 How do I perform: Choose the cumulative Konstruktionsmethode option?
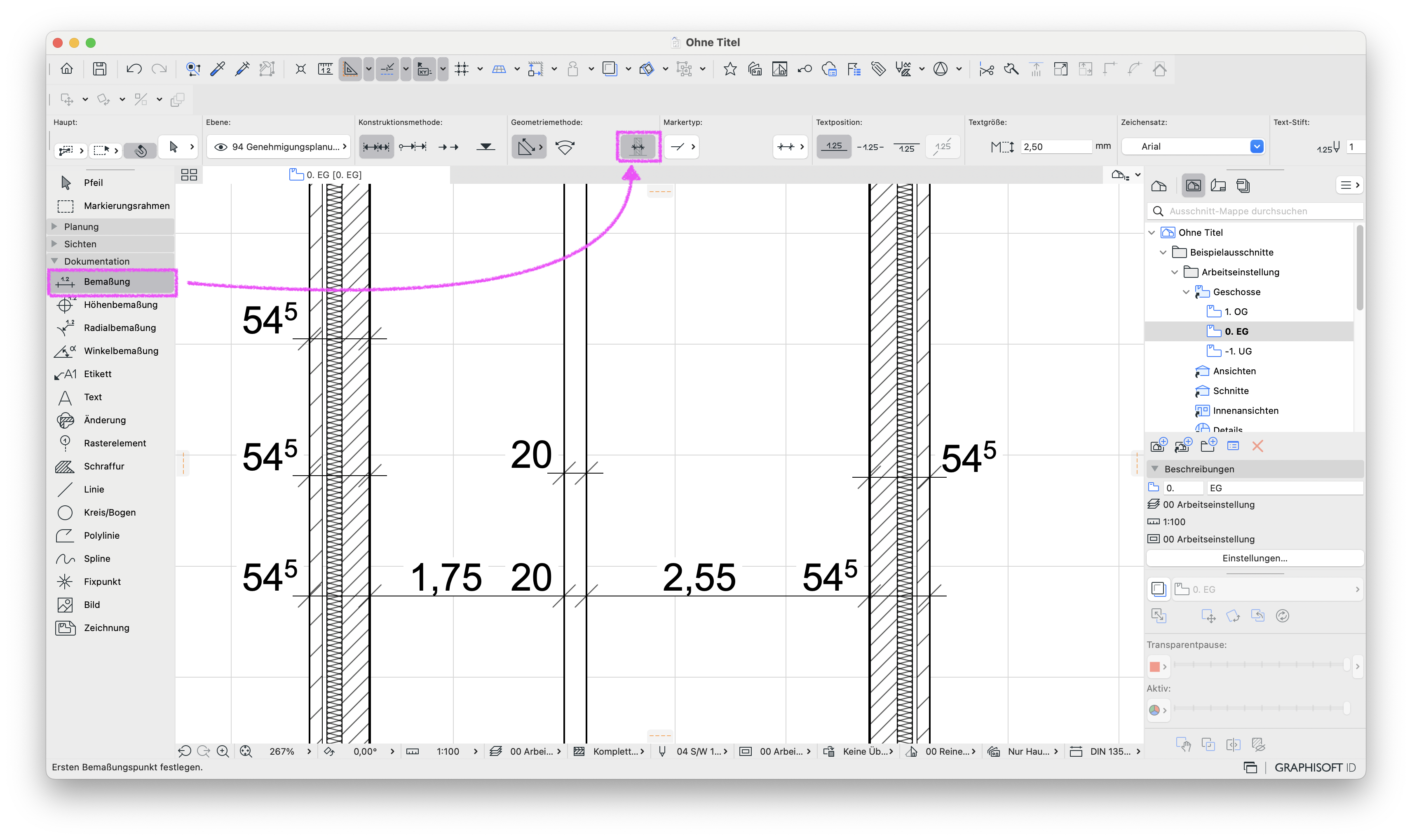click(x=413, y=147)
